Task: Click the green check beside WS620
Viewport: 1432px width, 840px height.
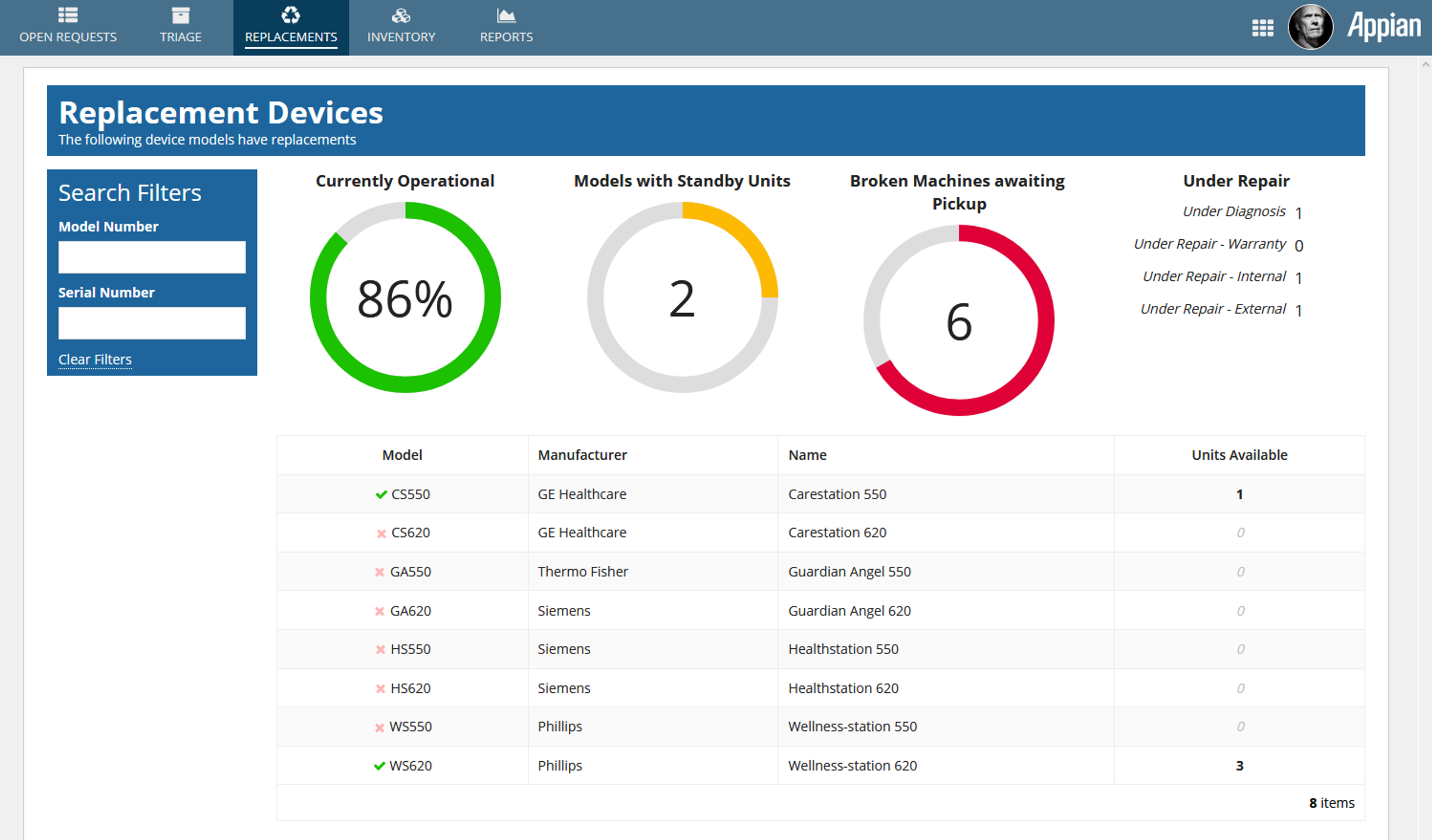Action: pos(380,766)
